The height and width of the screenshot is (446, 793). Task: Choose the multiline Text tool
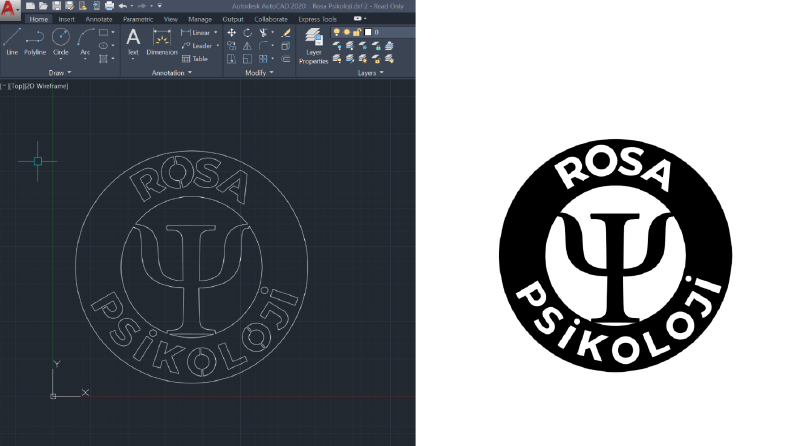click(133, 41)
